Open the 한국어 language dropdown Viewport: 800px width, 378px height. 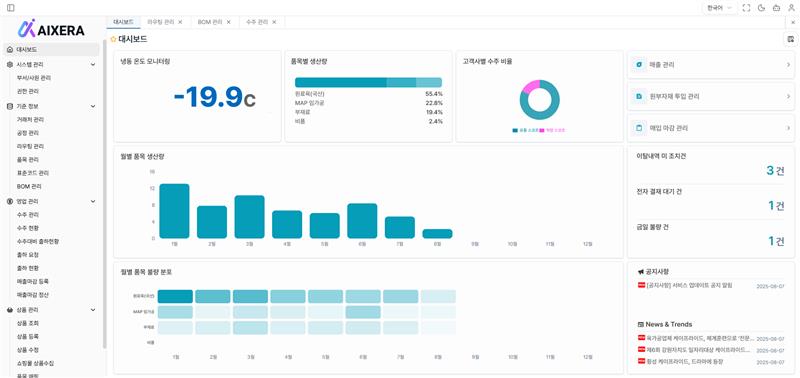720,8
